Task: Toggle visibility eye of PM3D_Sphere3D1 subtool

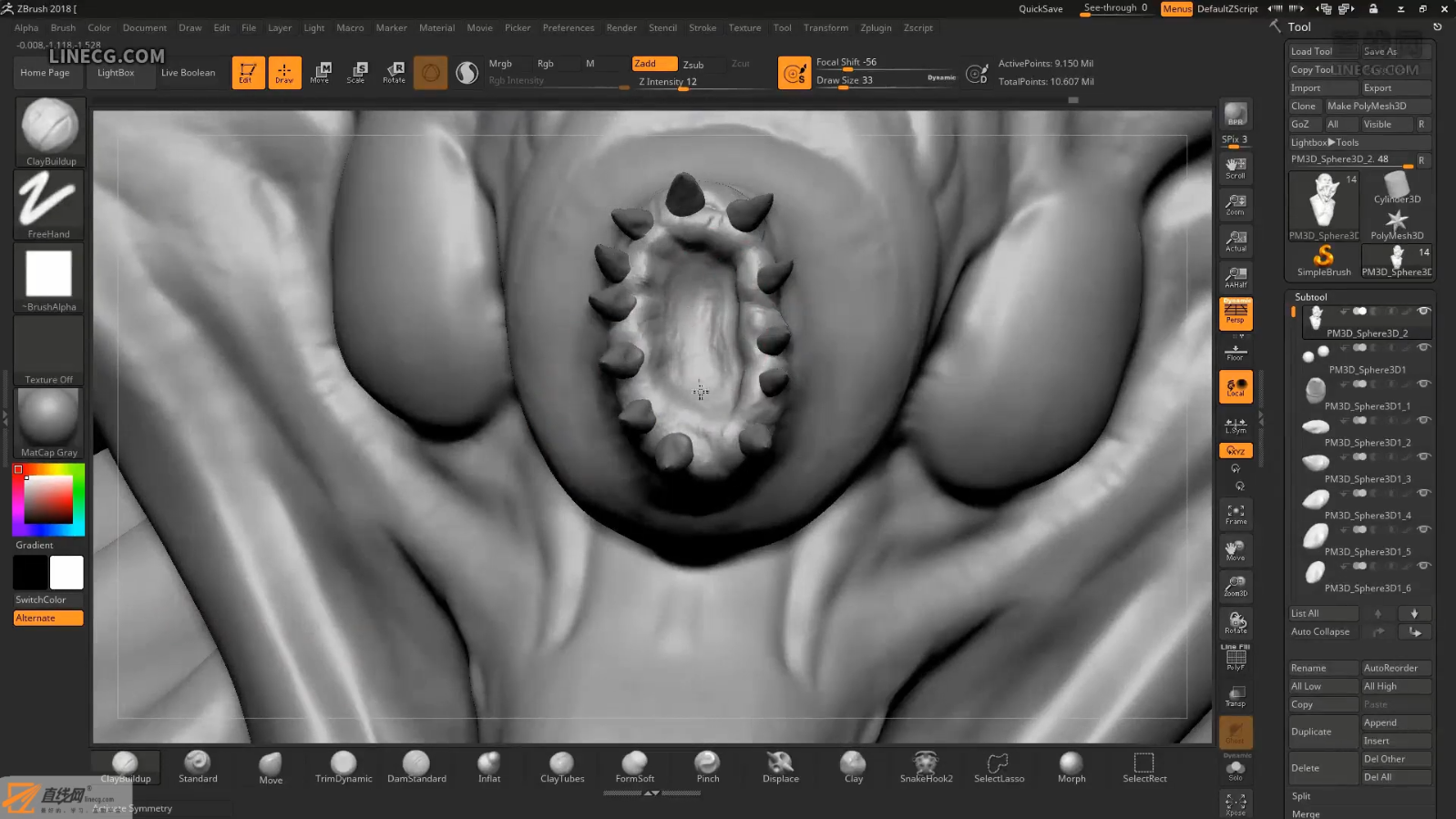Action: [1423, 348]
